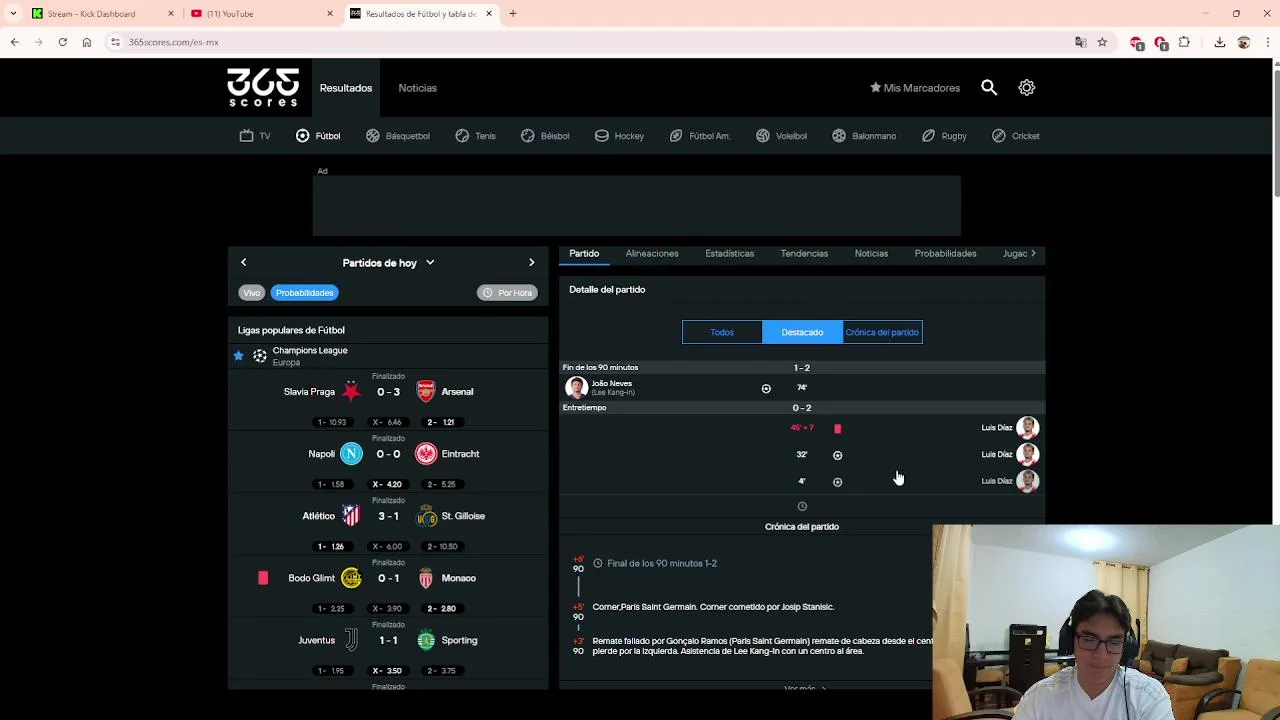Open the match Noticias tab
The height and width of the screenshot is (720, 1280).
click(x=871, y=254)
